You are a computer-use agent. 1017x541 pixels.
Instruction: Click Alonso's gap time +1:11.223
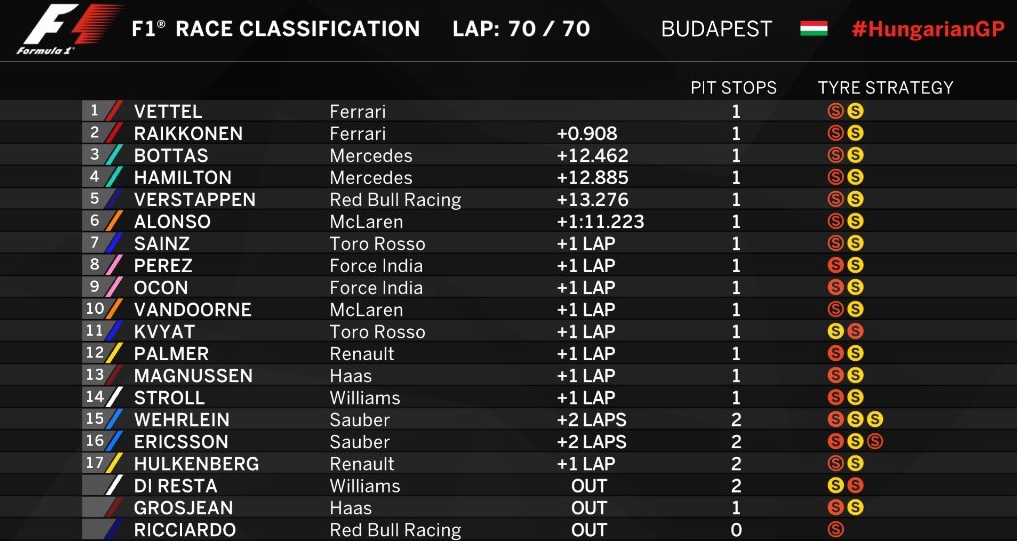(600, 222)
